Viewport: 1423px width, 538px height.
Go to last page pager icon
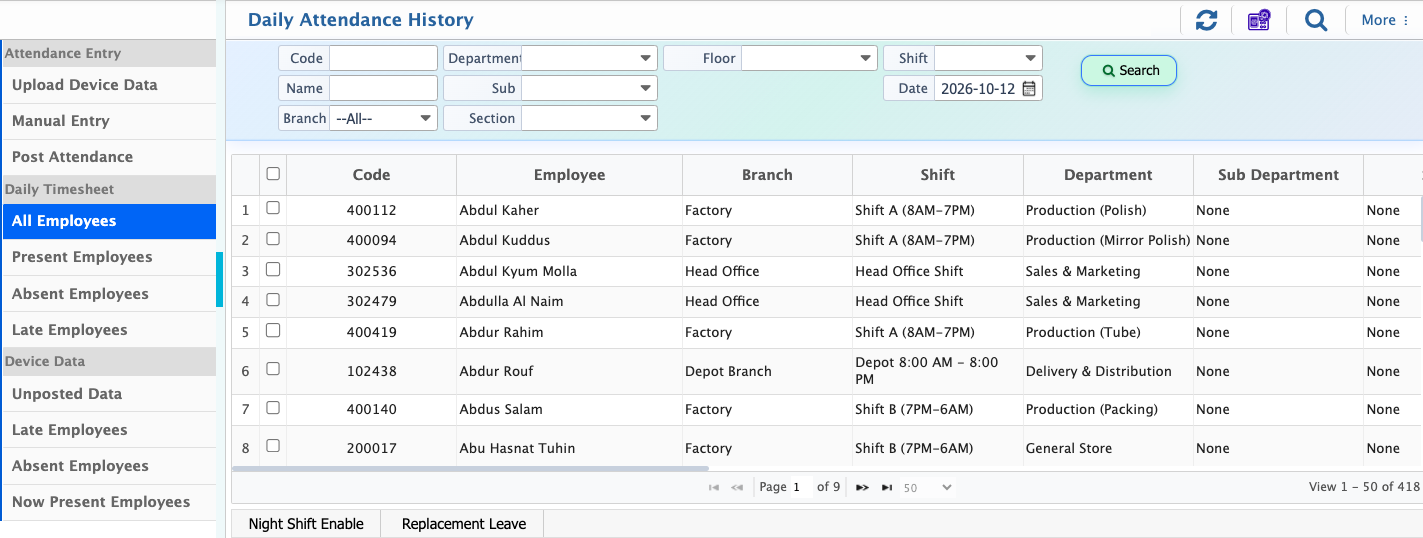[887, 487]
